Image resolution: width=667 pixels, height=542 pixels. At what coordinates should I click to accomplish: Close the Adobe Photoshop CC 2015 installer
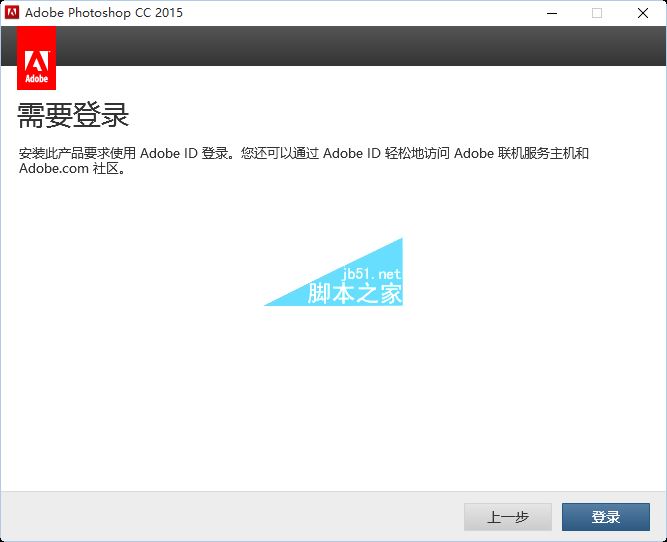coord(643,13)
